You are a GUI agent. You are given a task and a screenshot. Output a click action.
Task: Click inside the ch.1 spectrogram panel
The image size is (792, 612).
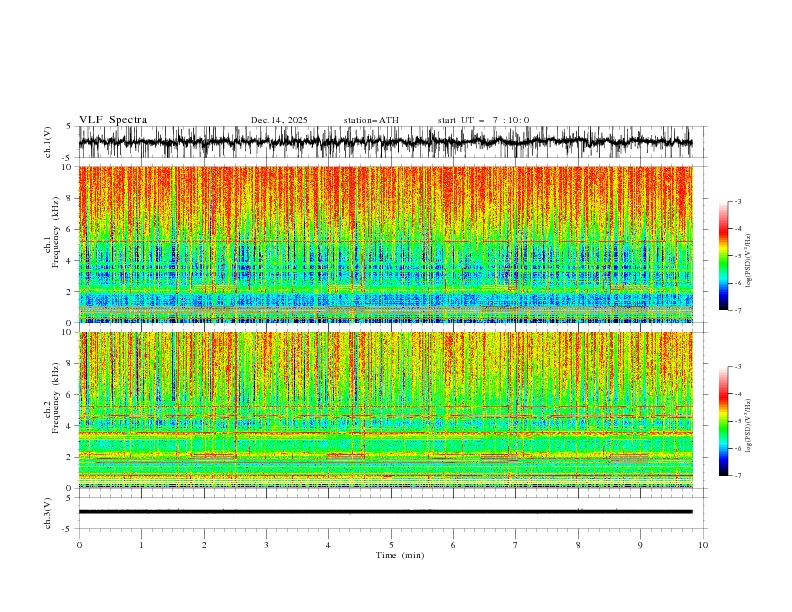tap(385, 244)
